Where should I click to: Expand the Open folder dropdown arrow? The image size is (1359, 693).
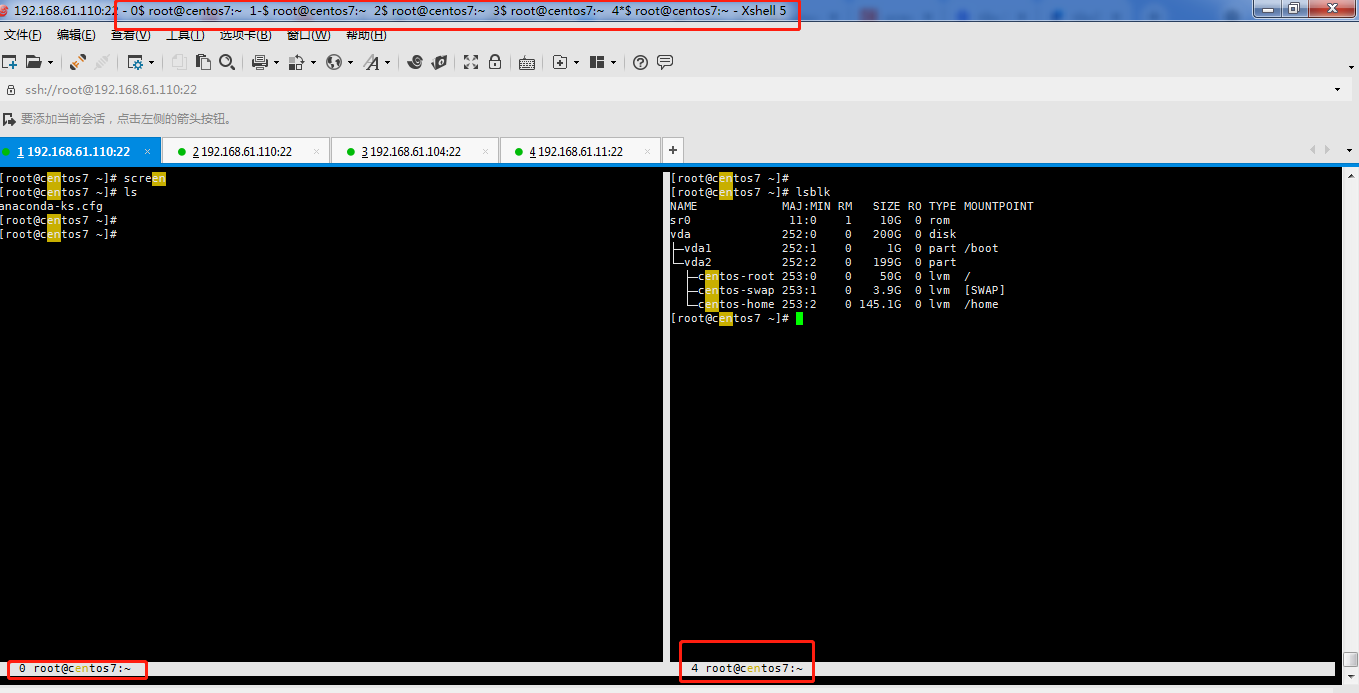[49, 62]
